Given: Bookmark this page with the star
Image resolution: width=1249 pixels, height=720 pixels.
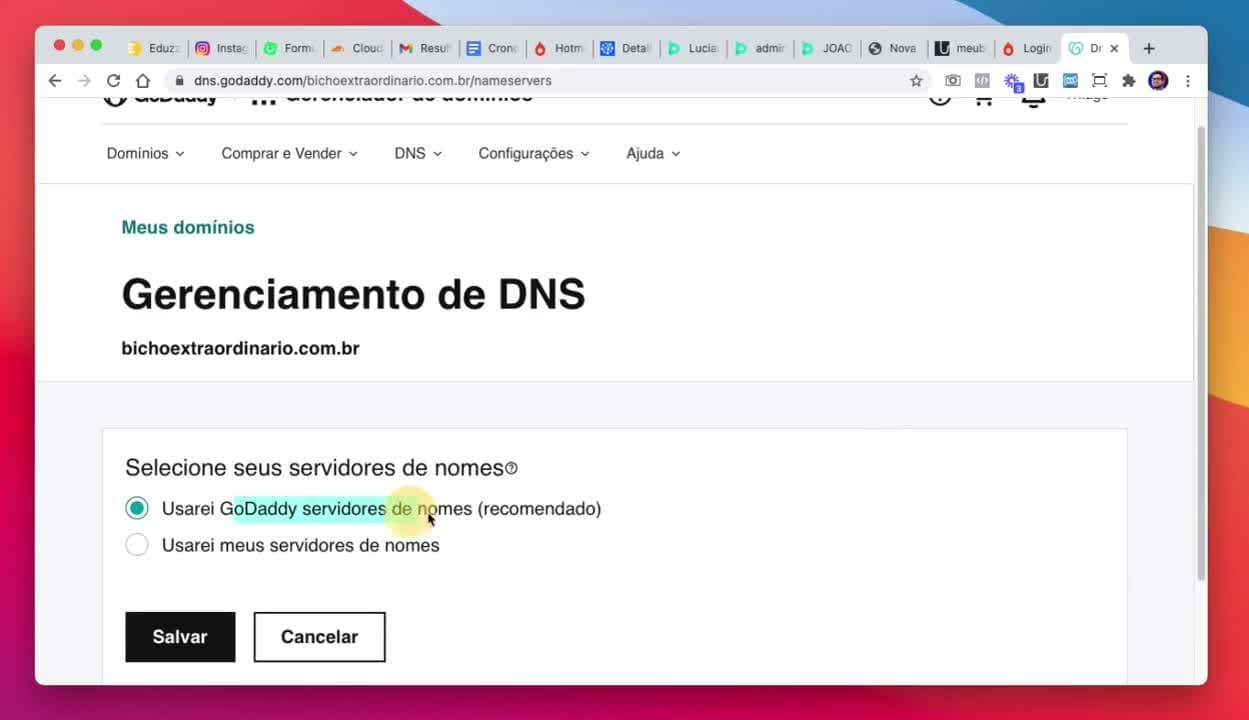Looking at the screenshot, I should pos(916,81).
